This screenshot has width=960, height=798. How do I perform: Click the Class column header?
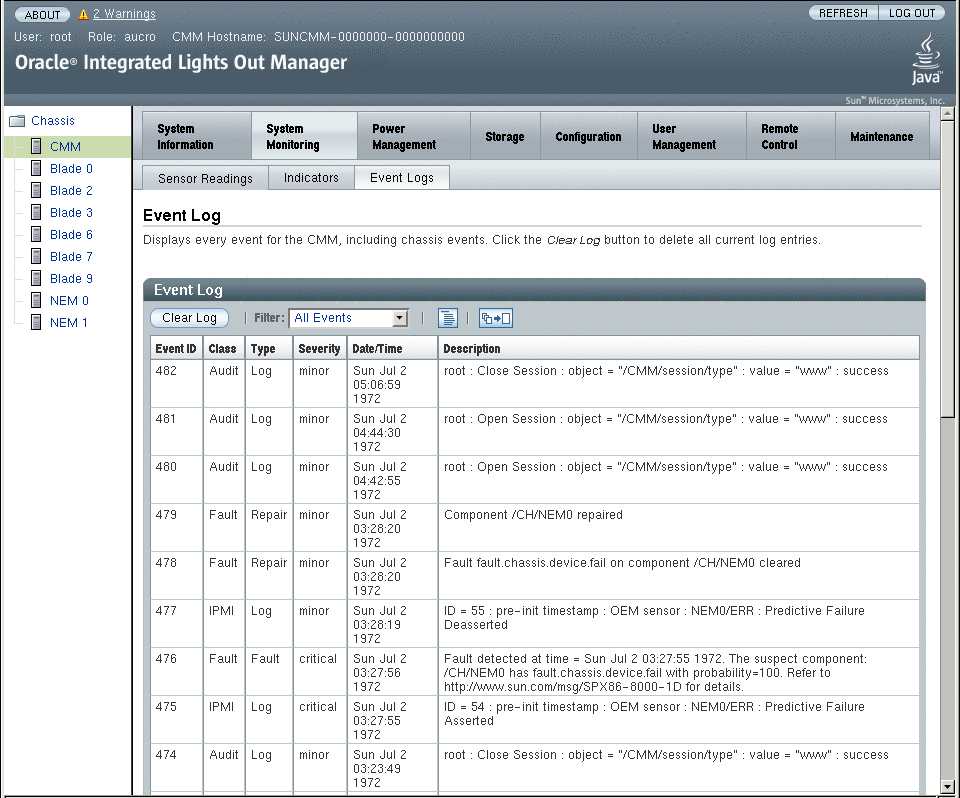(222, 348)
